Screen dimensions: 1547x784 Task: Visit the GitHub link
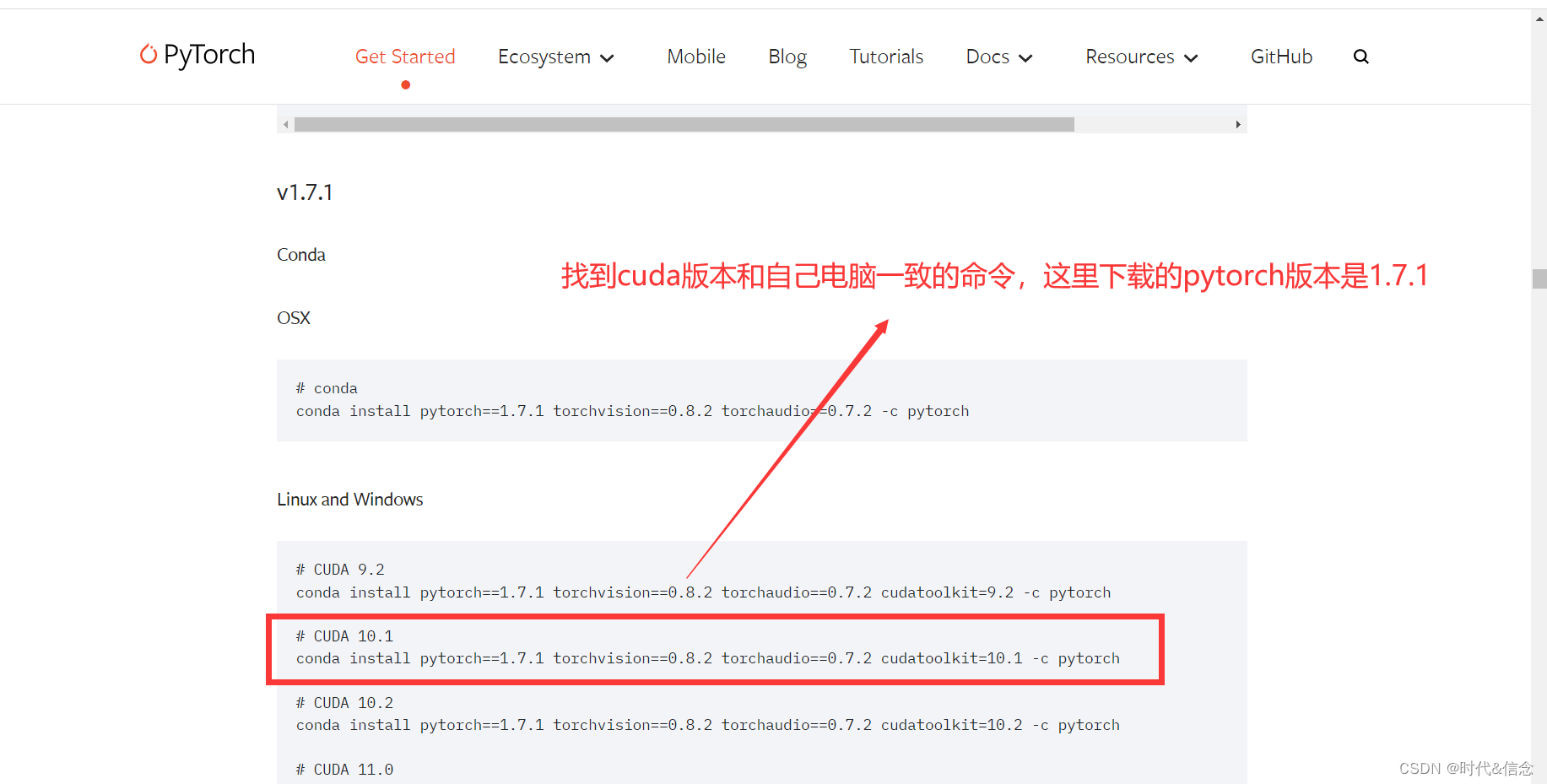pyautogui.click(x=1281, y=57)
